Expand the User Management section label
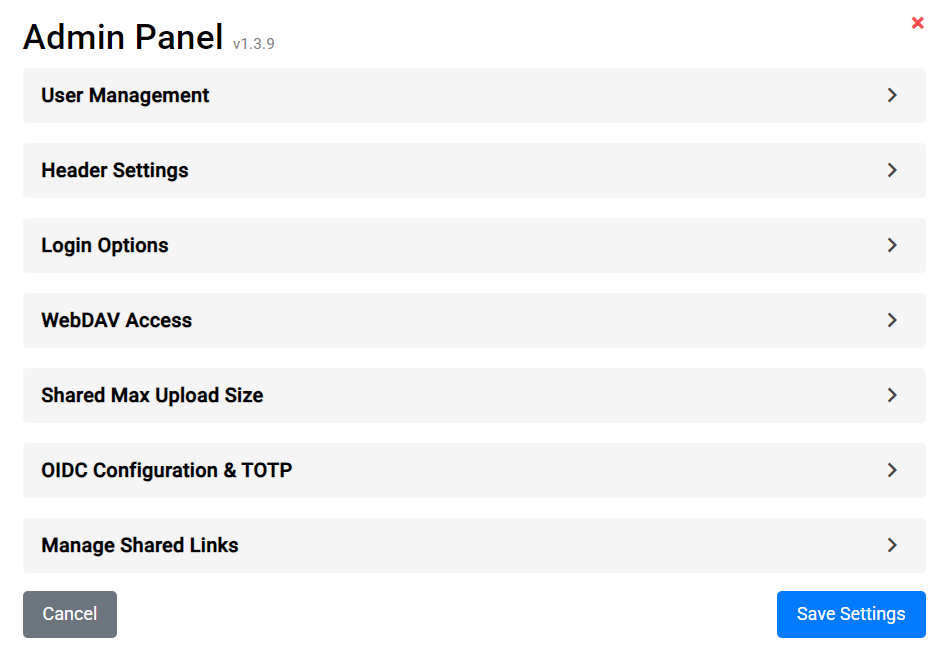The image size is (938, 645). tap(125, 96)
